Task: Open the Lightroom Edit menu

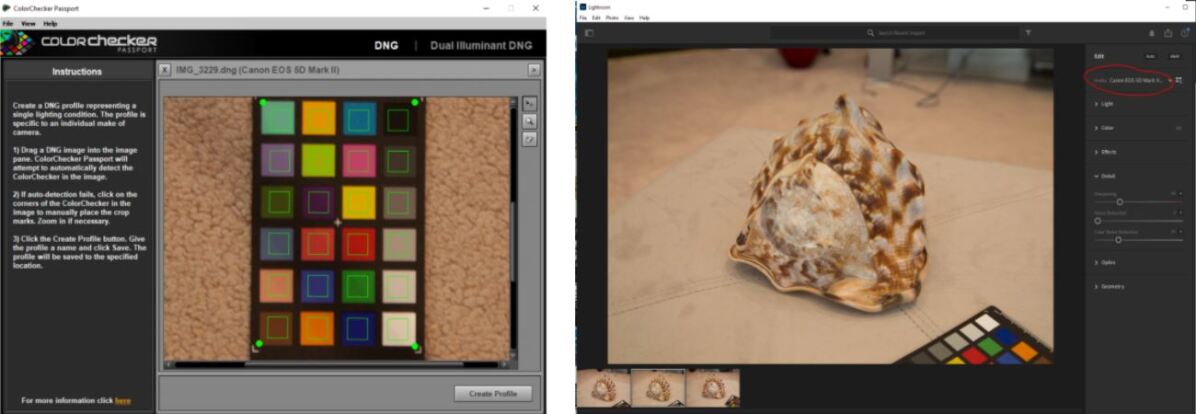Action: (596, 18)
